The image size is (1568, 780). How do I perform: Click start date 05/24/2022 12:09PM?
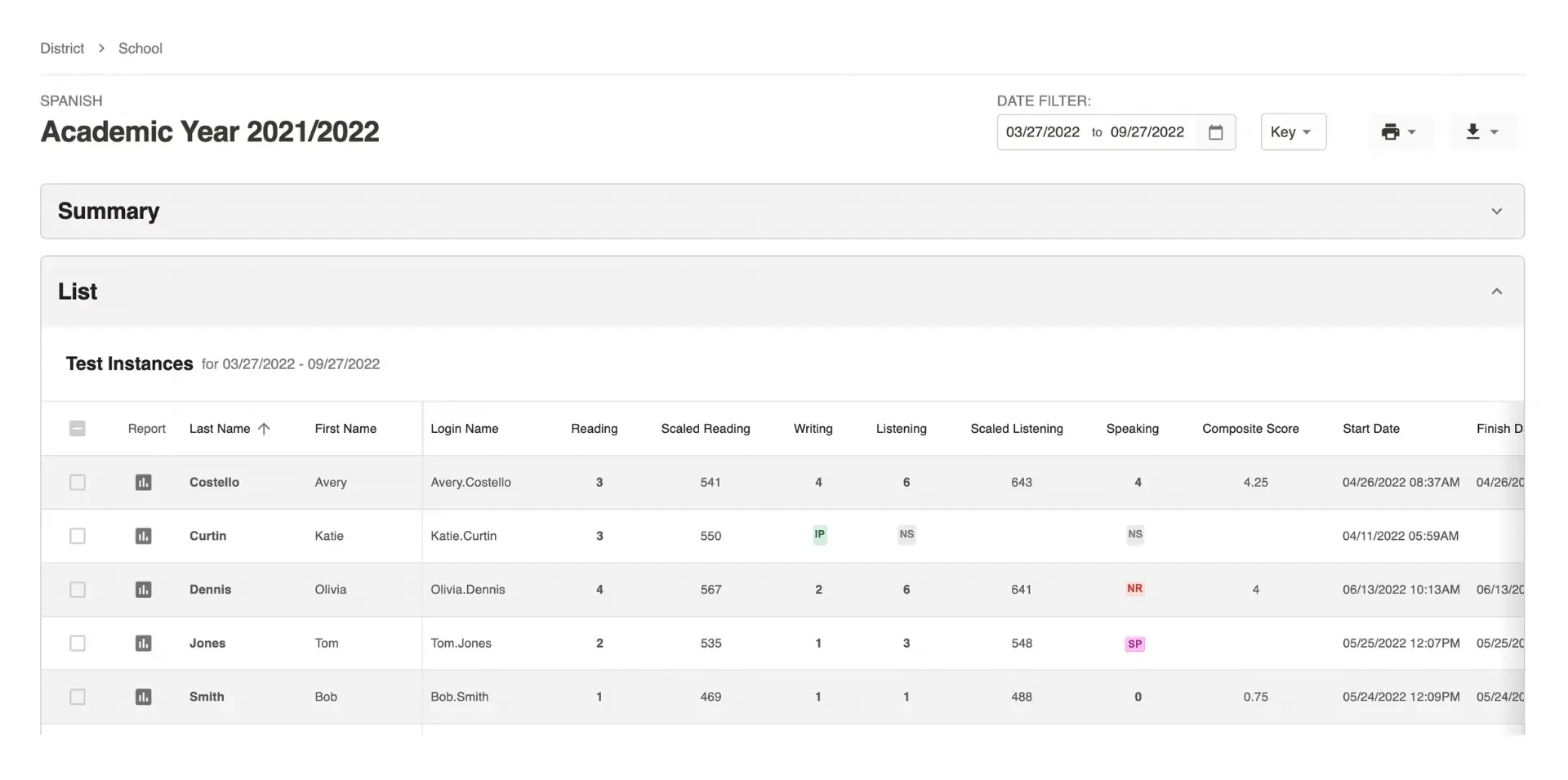click(1401, 697)
